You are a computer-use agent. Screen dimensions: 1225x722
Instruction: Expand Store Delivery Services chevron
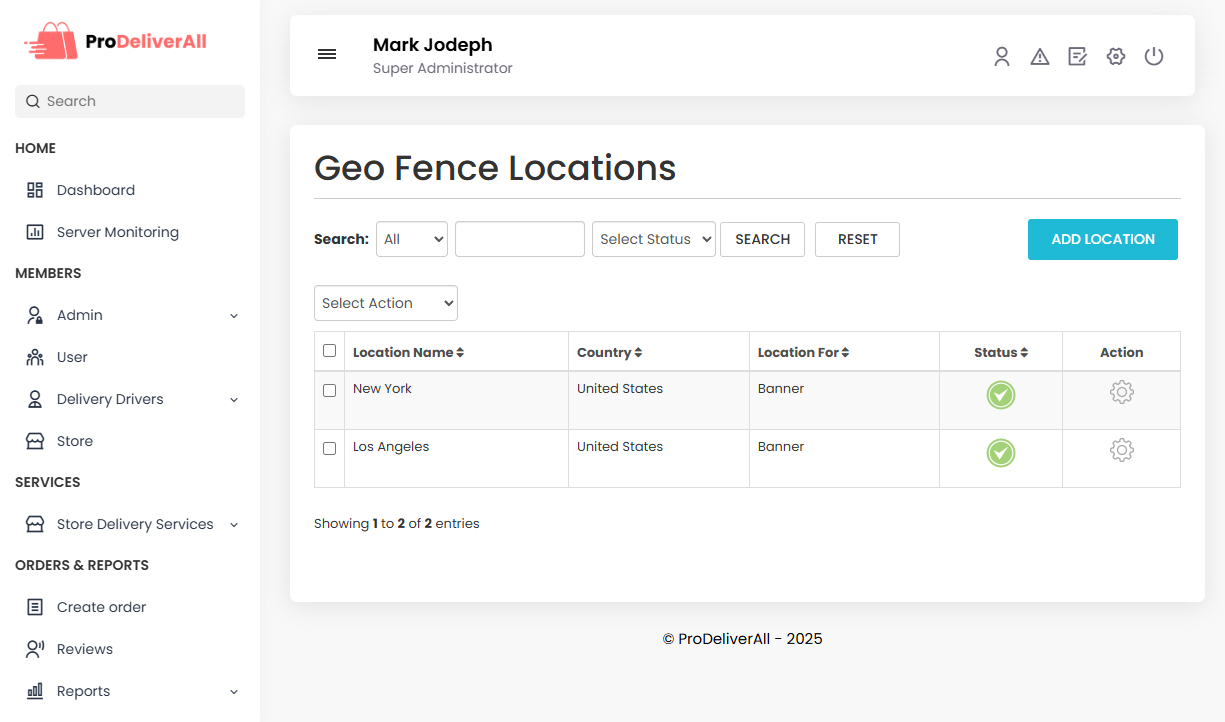coord(234,525)
